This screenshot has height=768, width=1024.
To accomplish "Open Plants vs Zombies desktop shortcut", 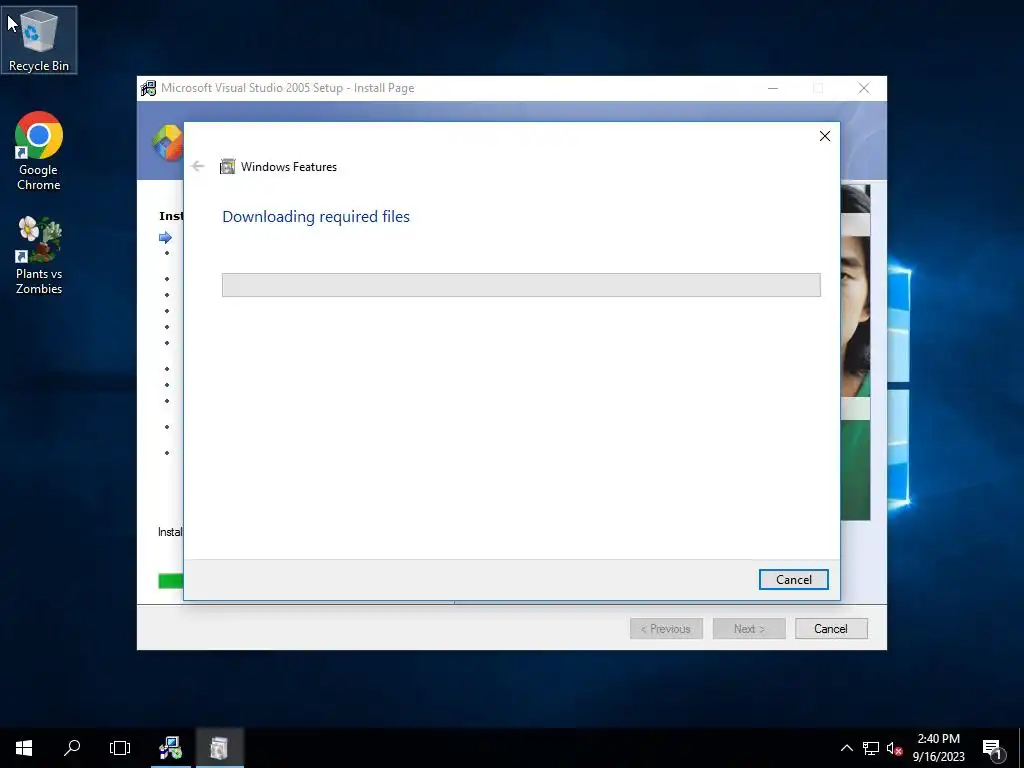I will point(39,255).
